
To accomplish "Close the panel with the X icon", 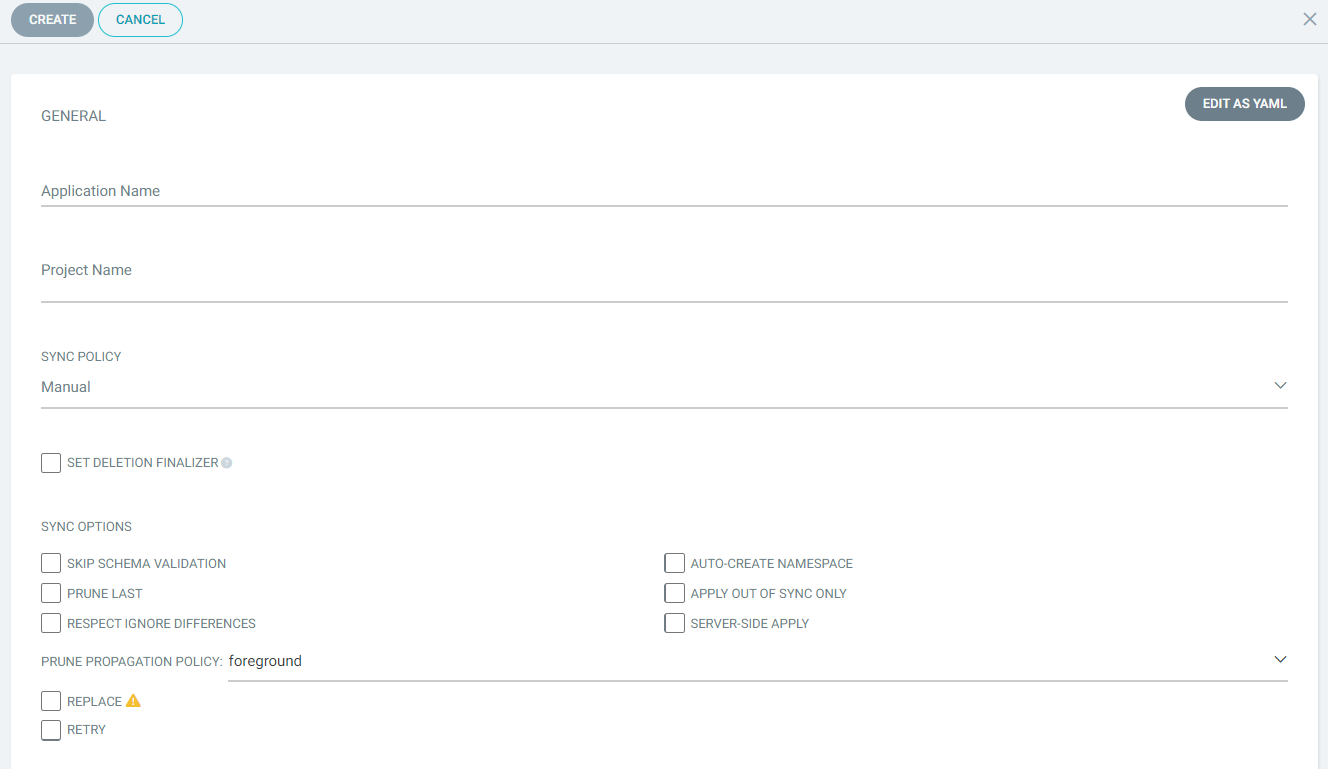I will pos(1309,19).
